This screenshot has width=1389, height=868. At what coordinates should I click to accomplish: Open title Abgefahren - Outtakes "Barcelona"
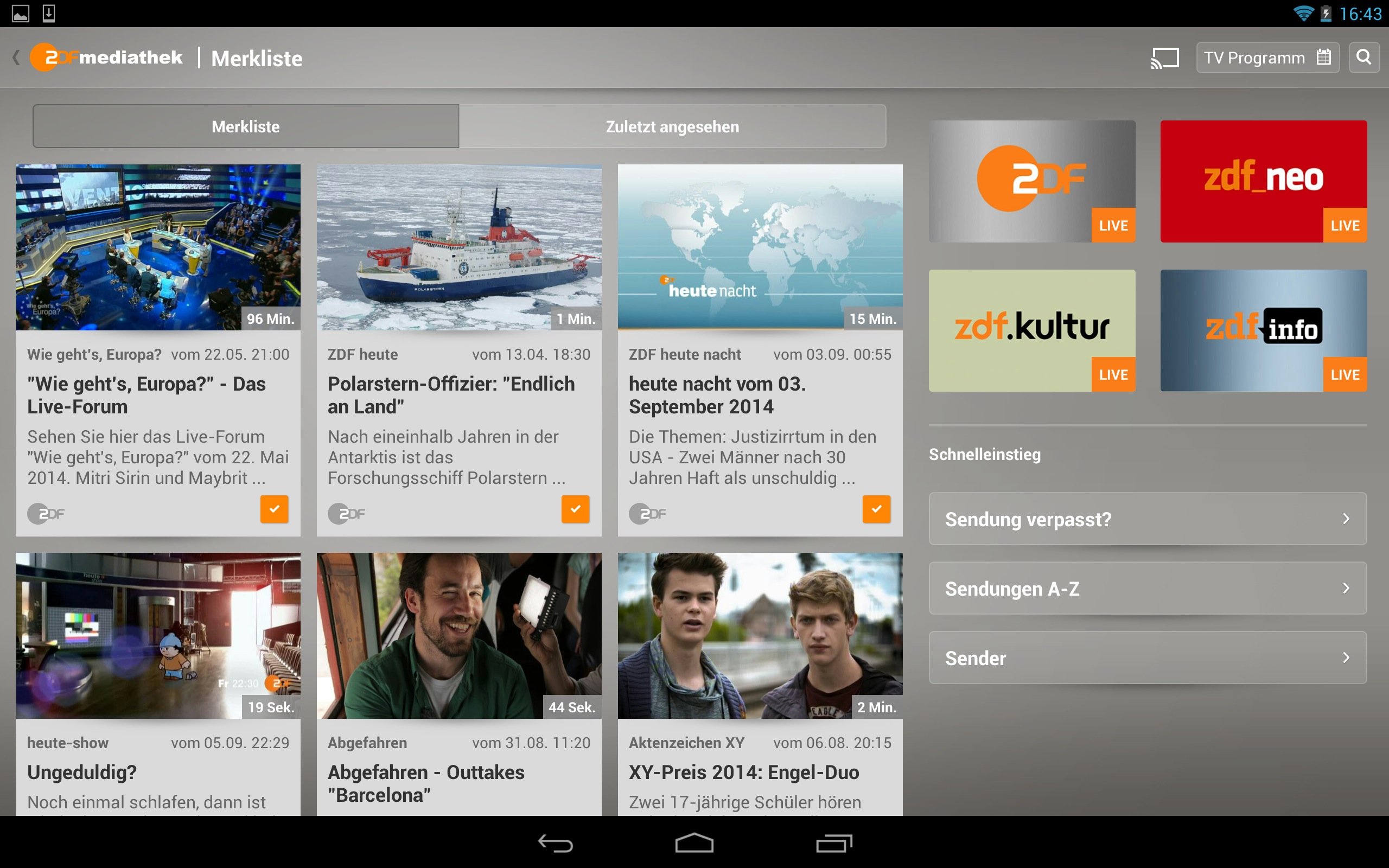pos(426,783)
